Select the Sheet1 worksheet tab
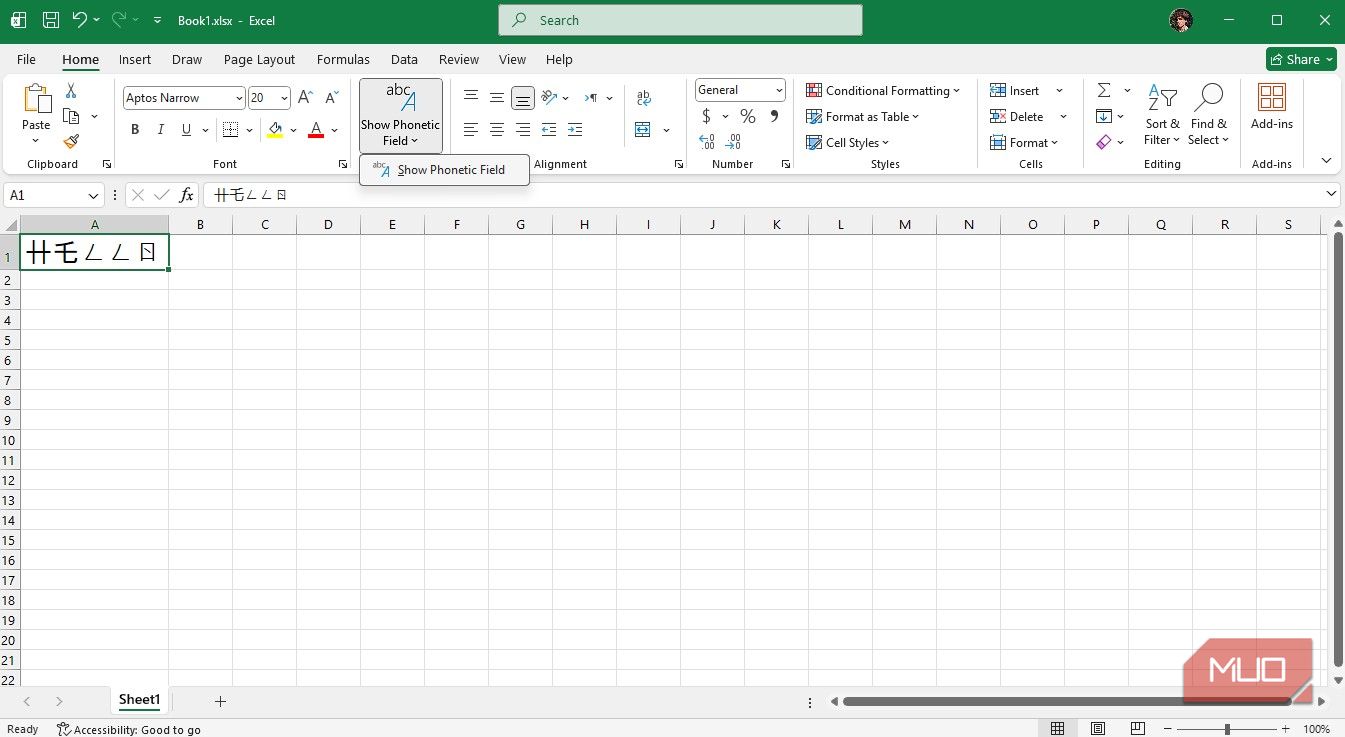 click(140, 700)
